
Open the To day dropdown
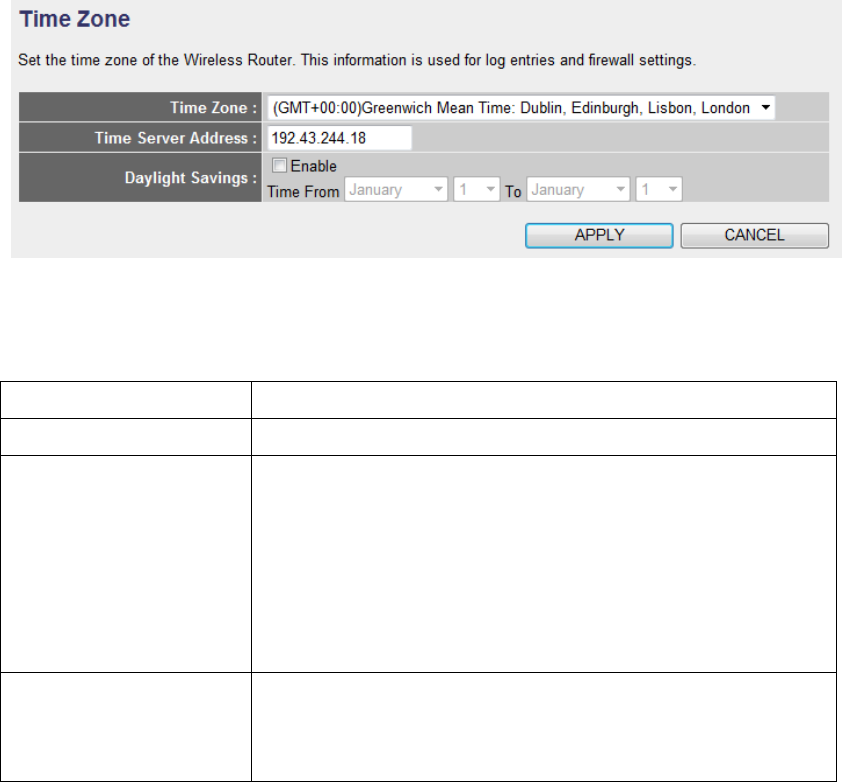[x=659, y=190]
